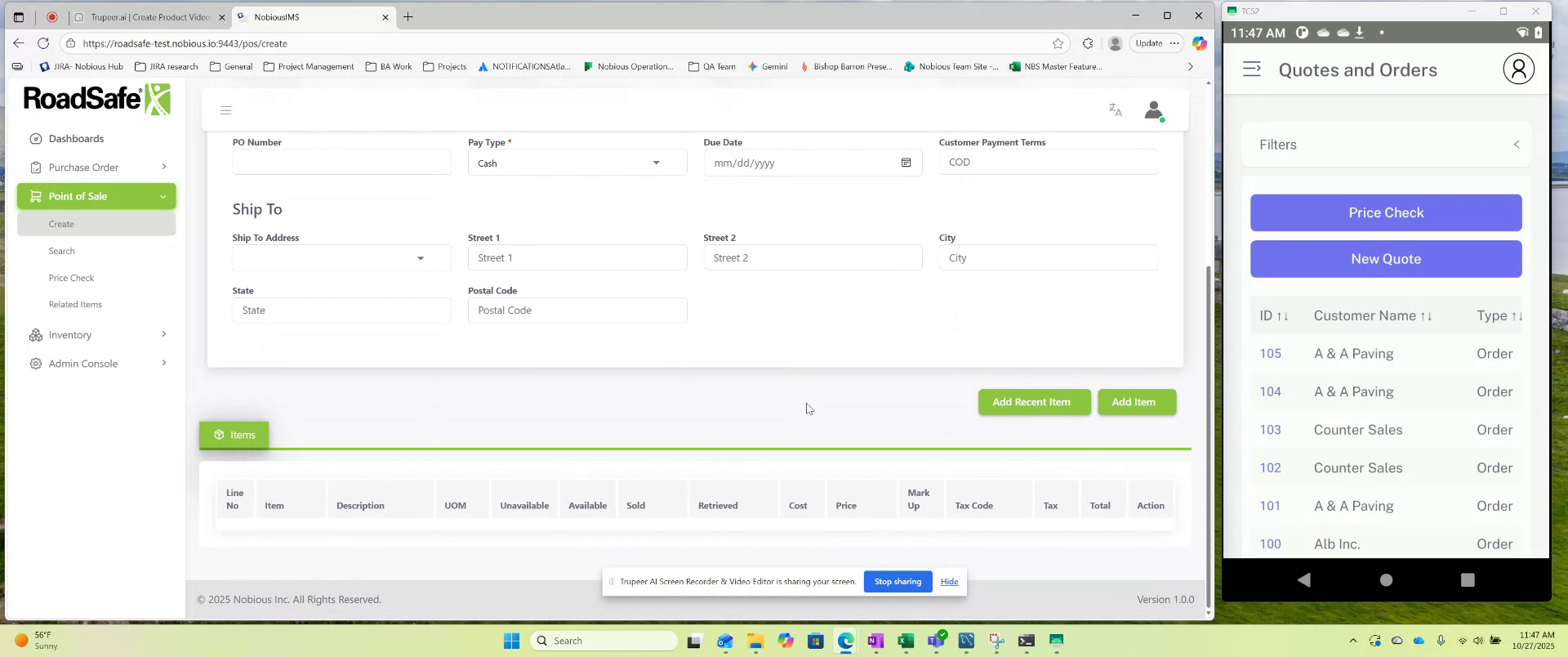Screen dimensions: 1568x657
Task: Open the weather widget on taskbar
Action: (37, 641)
